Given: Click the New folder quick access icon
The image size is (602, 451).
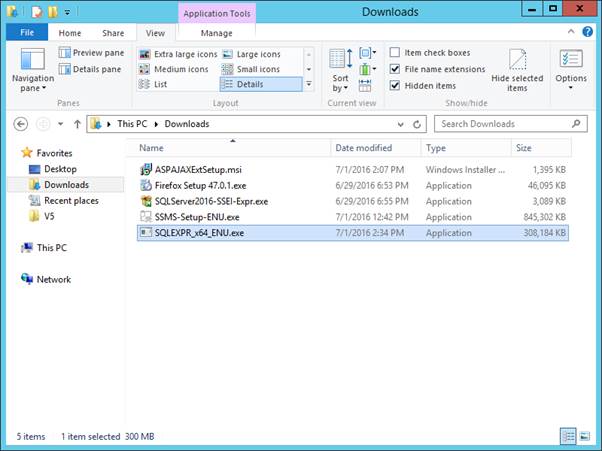Looking at the screenshot, I should coord(53,12).
